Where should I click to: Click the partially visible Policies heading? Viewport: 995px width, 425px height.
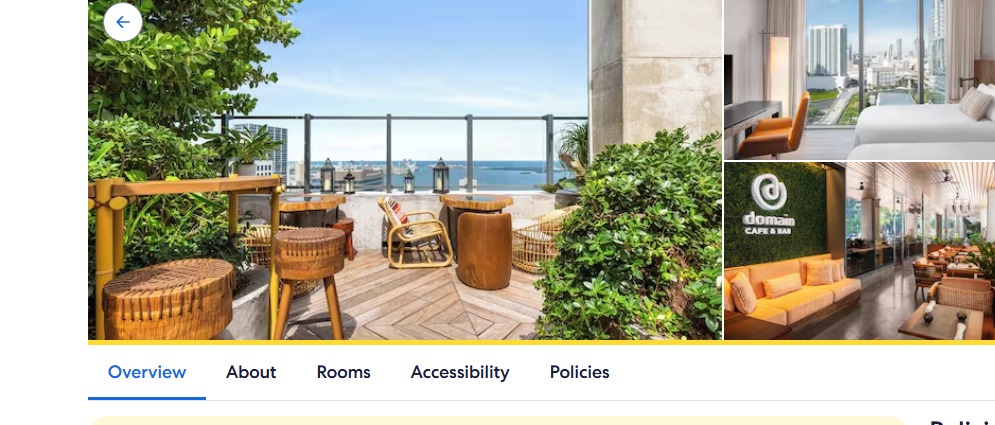coord(962,422)
